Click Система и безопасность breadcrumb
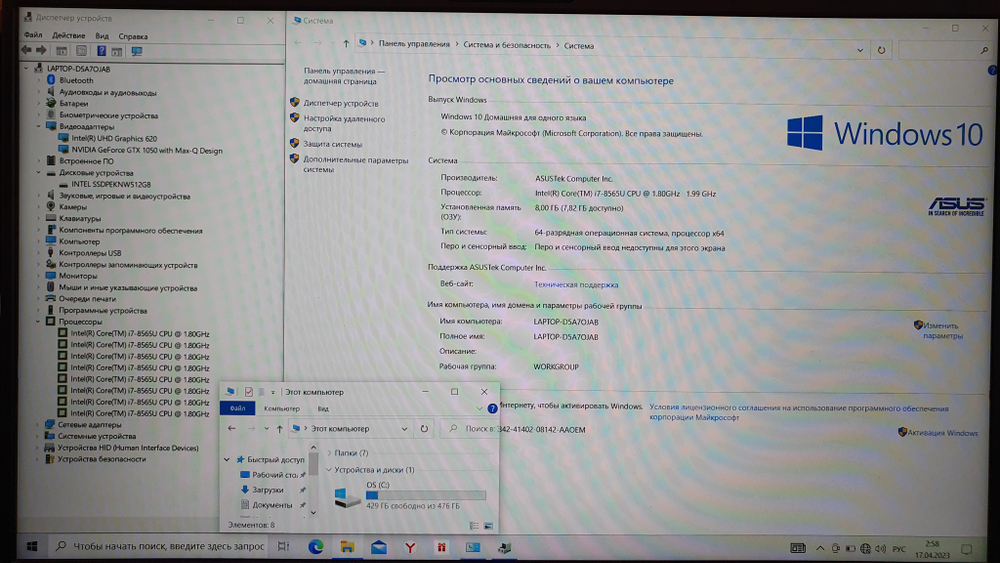This screenshot has height=563, width=1000. (506, 45)
